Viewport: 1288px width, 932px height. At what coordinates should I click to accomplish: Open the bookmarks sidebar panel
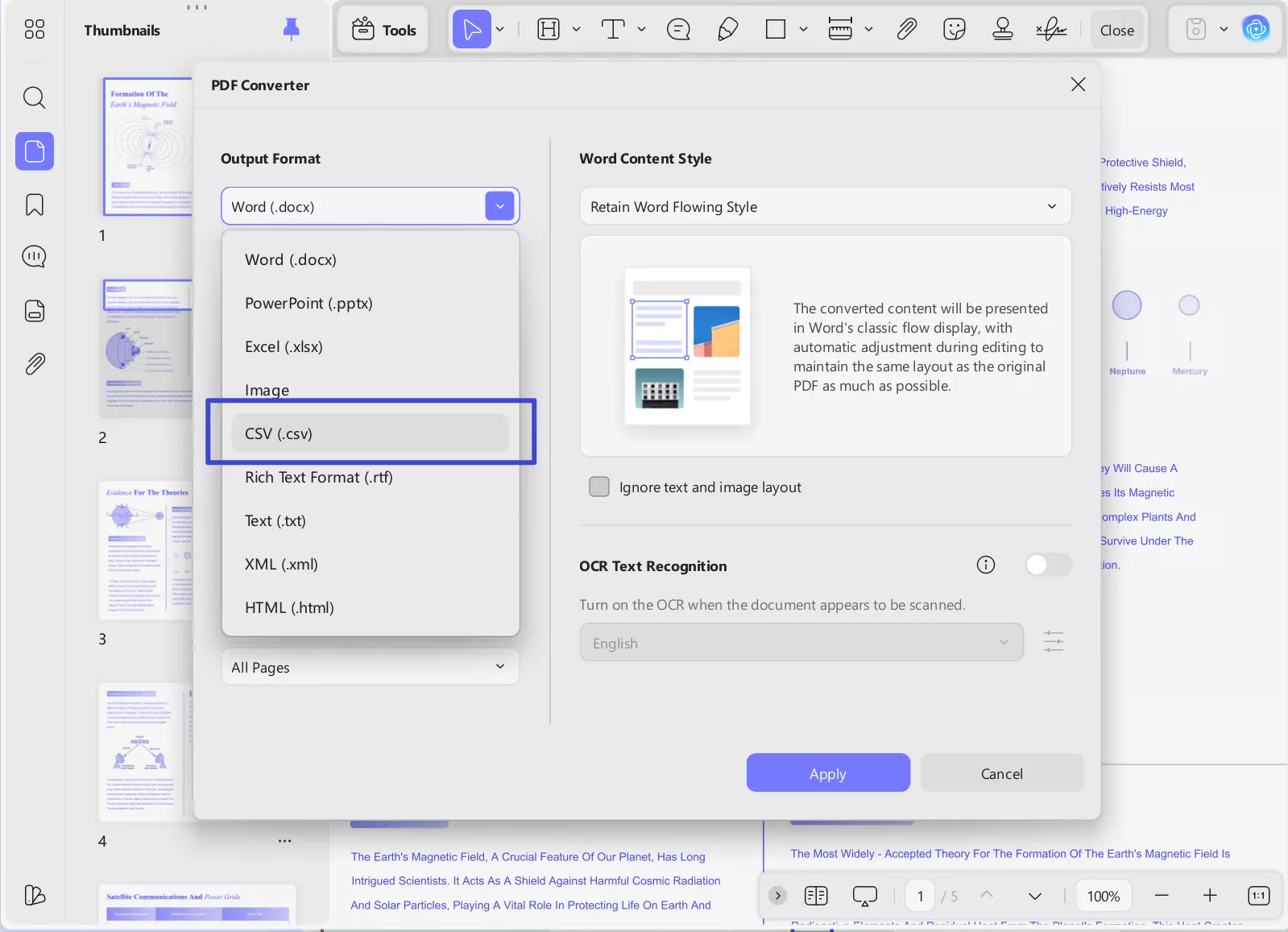(35, 205)
